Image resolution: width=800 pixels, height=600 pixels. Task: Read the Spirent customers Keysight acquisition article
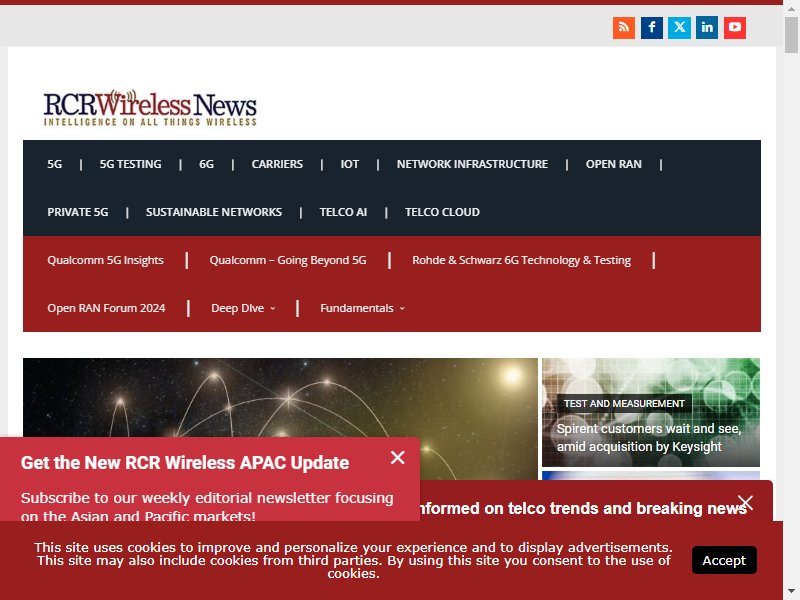click(x=649, y=437)
